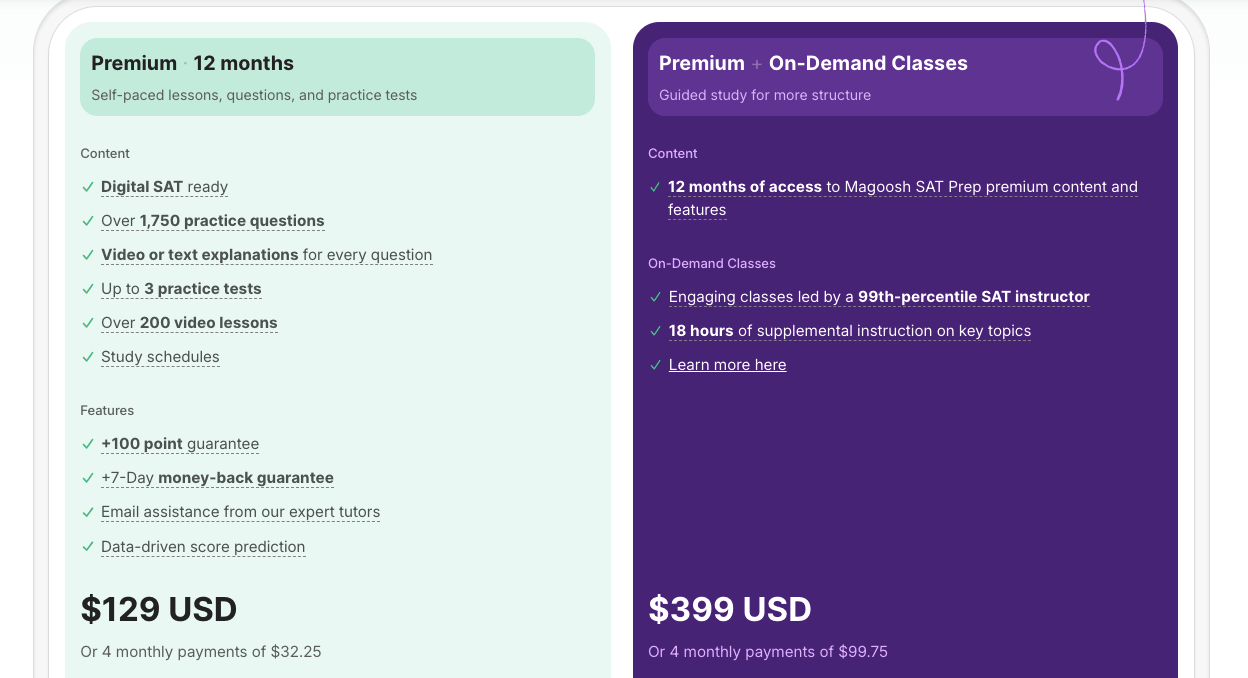Click the checkmark next to Learn more here
This screenshot has height=678, width=1248.
(655, 365)
